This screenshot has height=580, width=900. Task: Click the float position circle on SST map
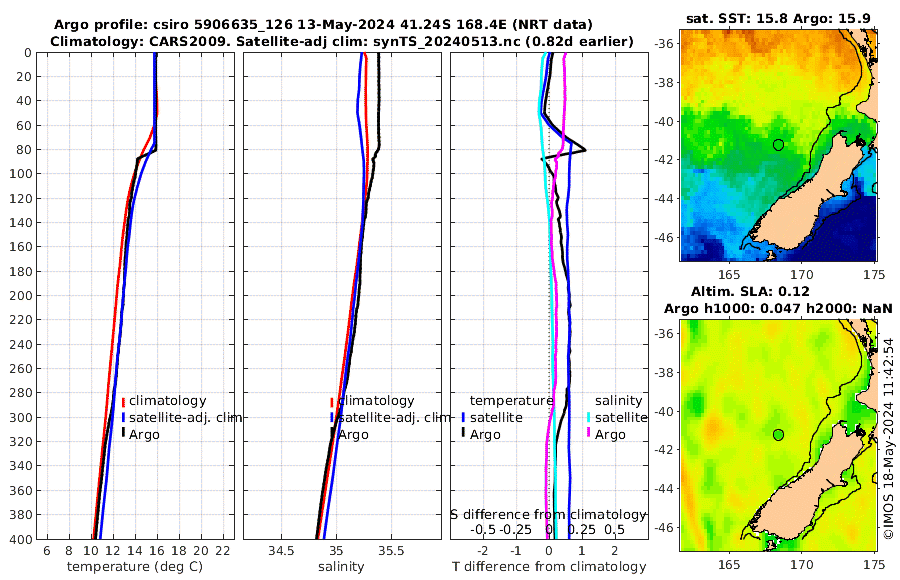point(778,145)
